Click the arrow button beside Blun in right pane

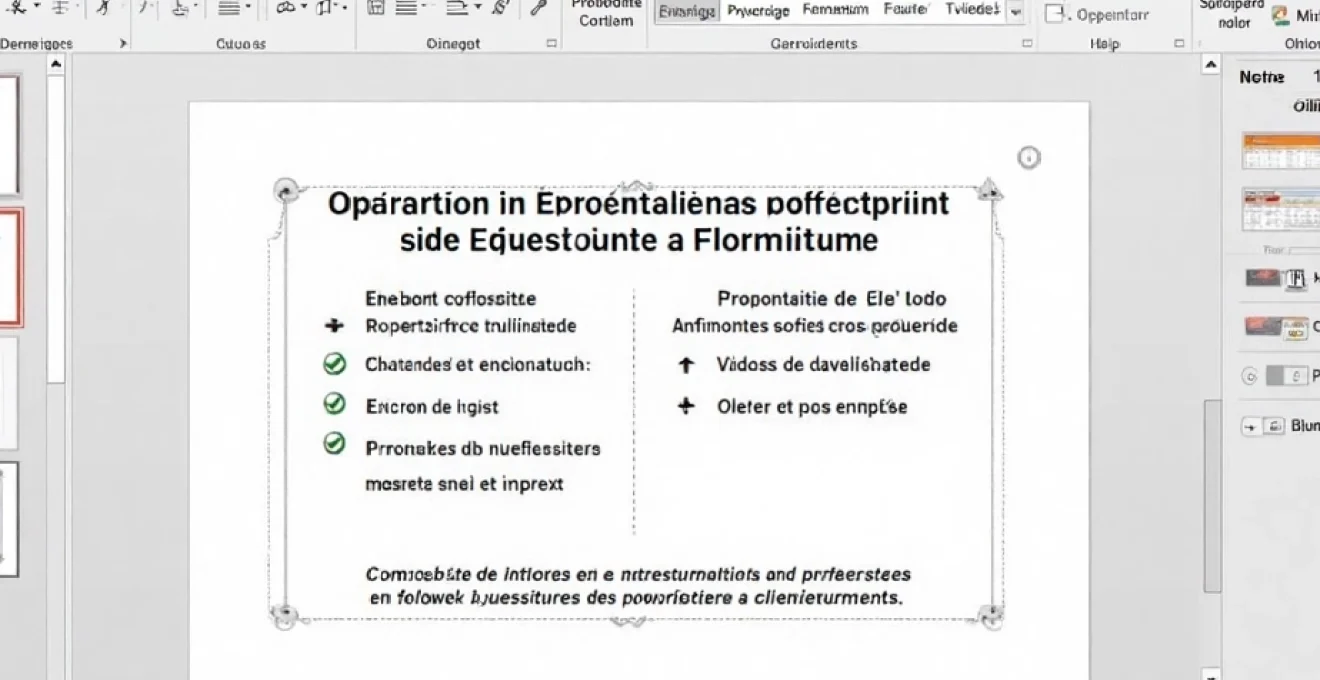tap(1249, 426)
